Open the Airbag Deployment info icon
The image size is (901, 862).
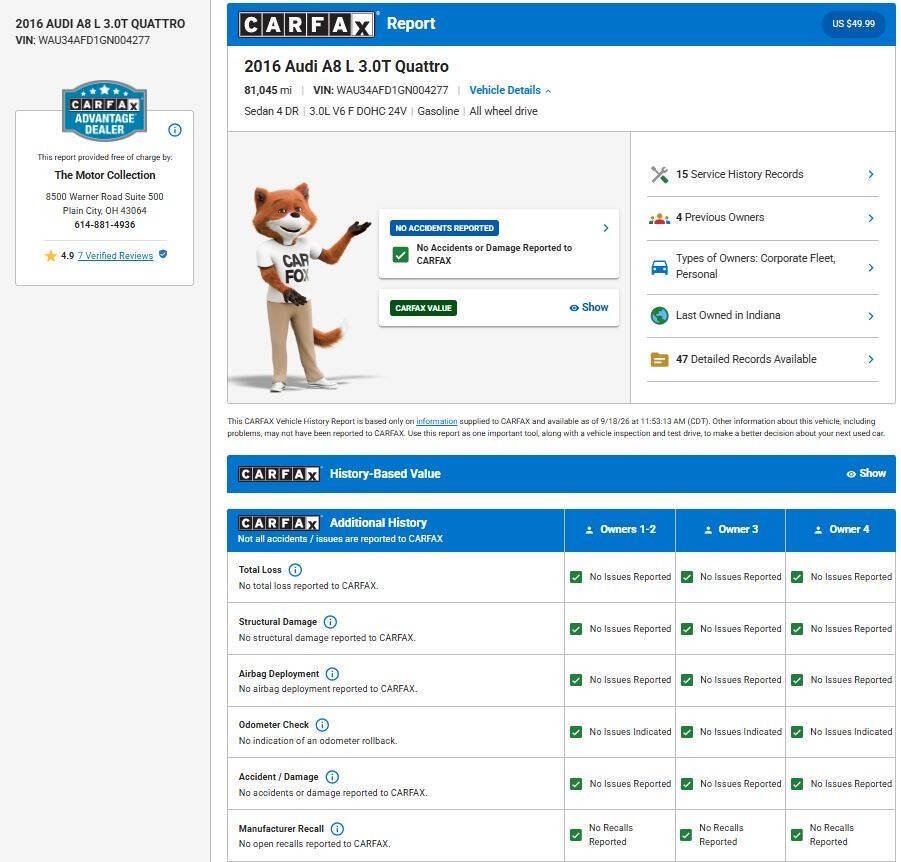(332, 674)
